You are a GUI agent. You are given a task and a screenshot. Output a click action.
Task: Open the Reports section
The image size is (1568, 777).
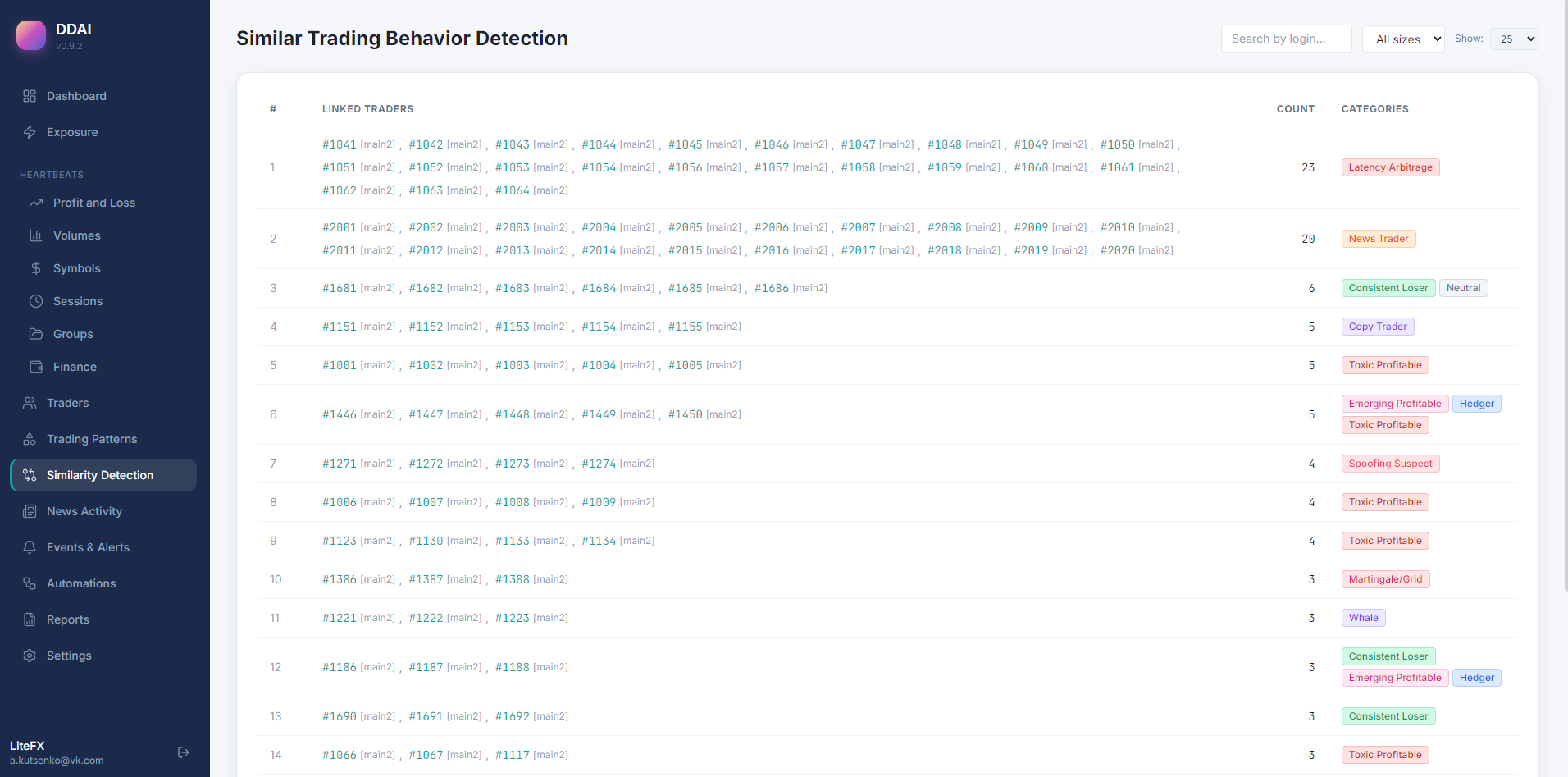click(103, 619)
